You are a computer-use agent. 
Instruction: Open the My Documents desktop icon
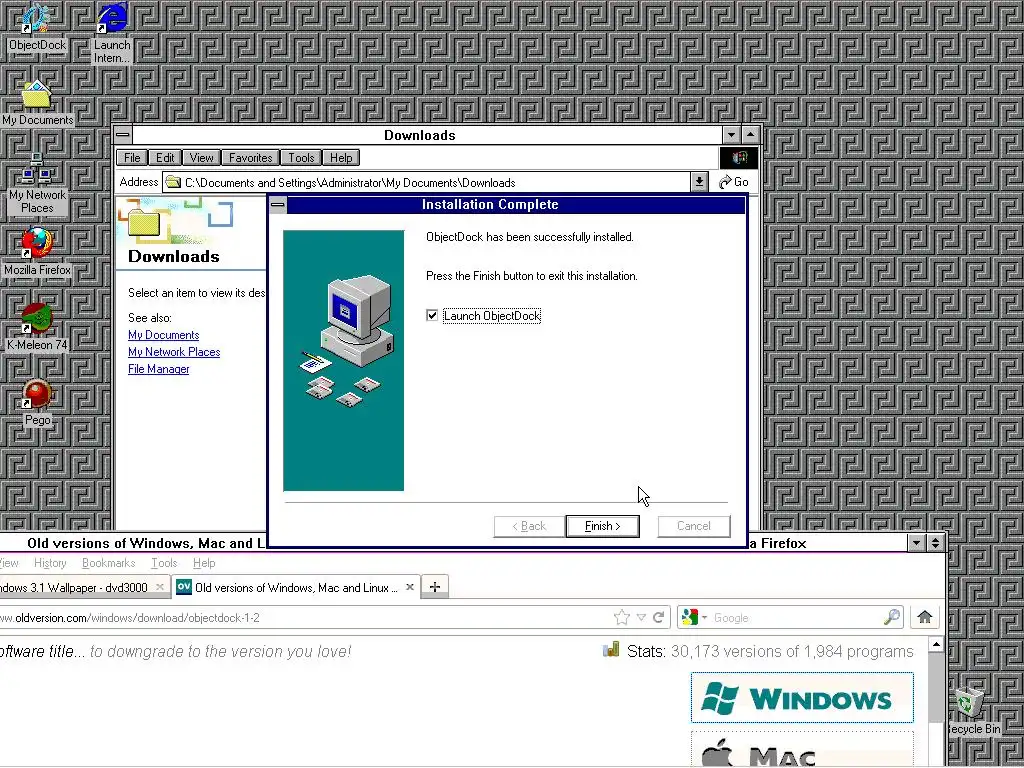coord(37,103)
